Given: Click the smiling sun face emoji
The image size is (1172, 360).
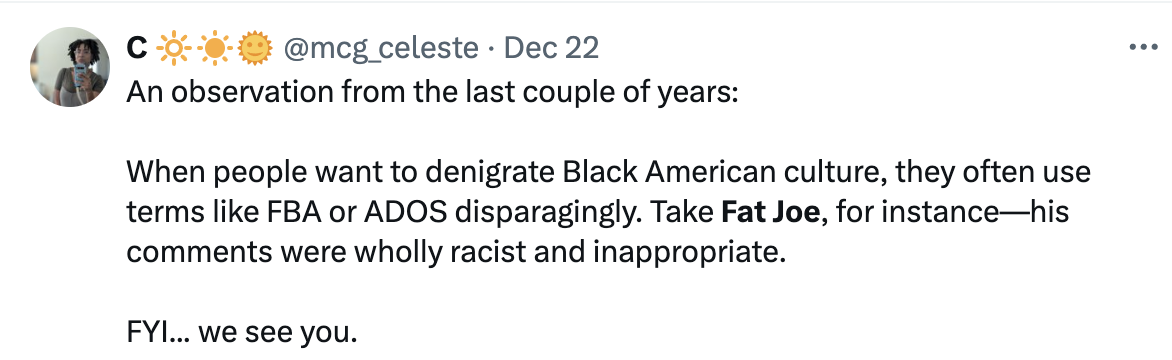Looking at the screenshot, I should pos(255,49).
